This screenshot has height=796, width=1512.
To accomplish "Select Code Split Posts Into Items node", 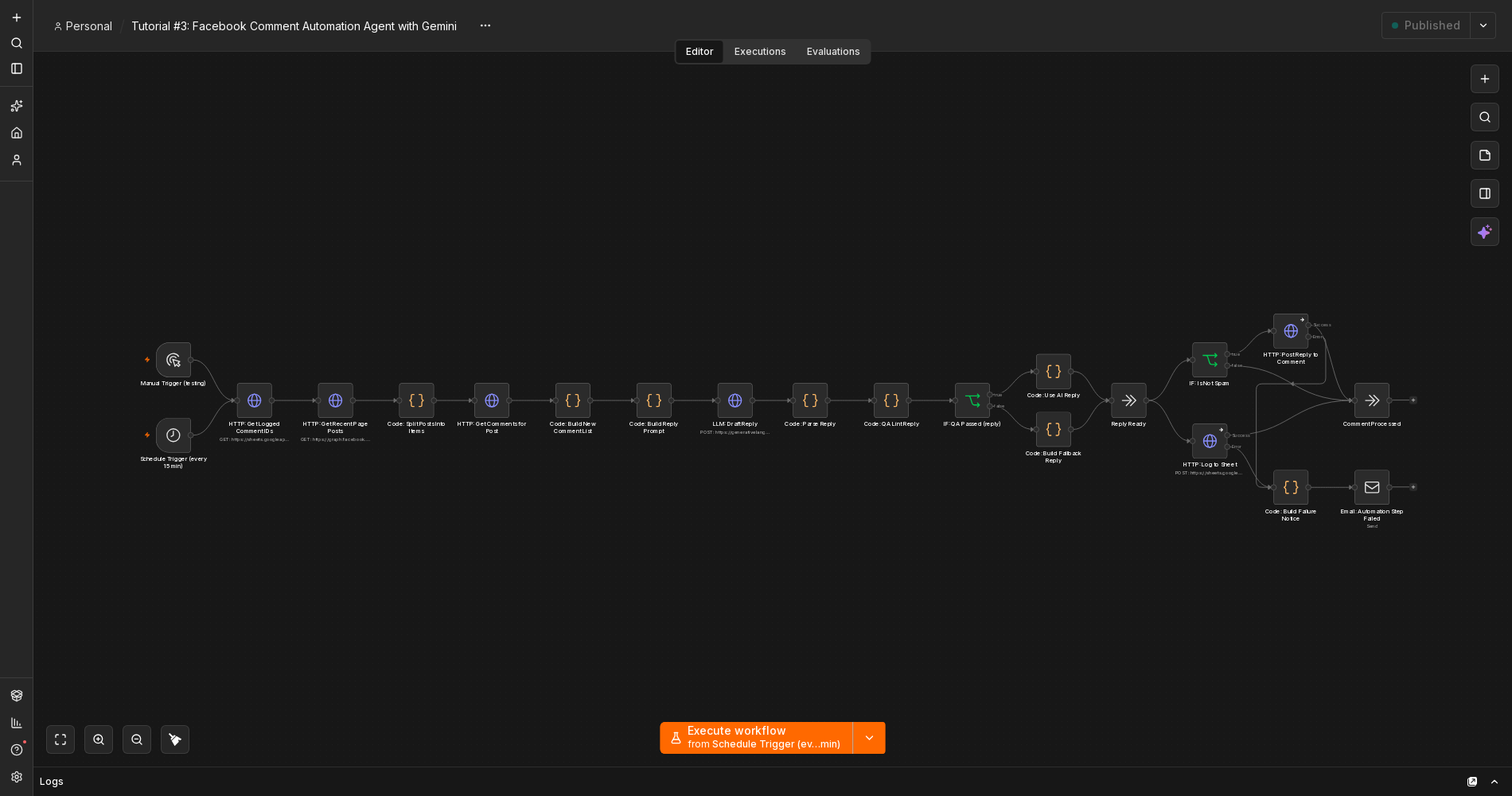I will 416,400.
